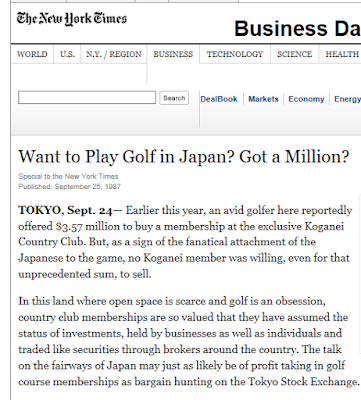Click the Golf in Japan article headline
Viewport: 361px width, 400px height.
pos(184,157)
